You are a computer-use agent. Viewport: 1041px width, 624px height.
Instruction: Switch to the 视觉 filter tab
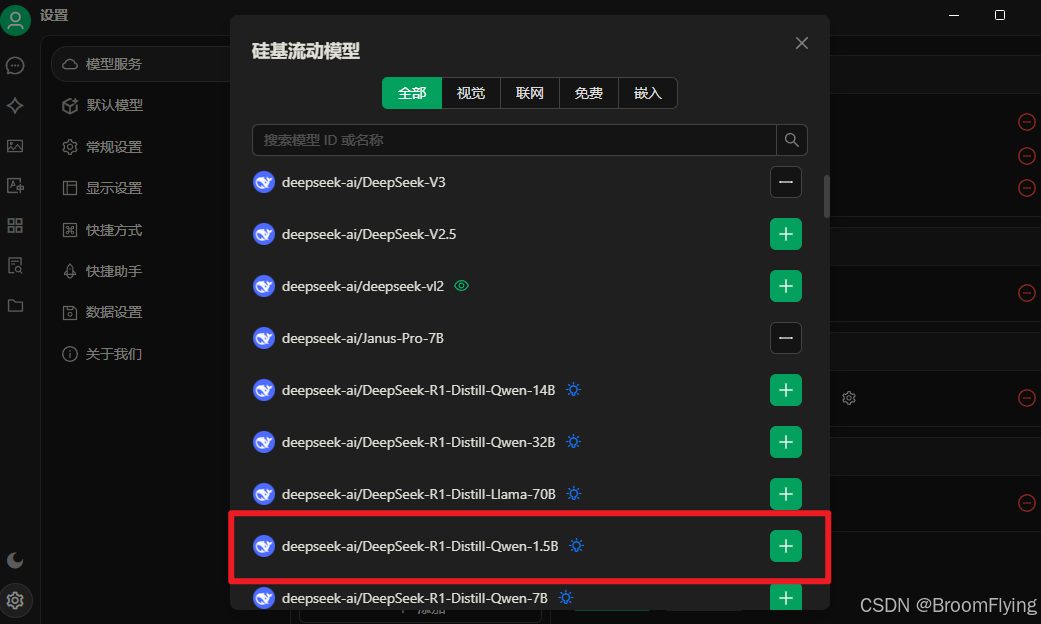pos(471,93)
